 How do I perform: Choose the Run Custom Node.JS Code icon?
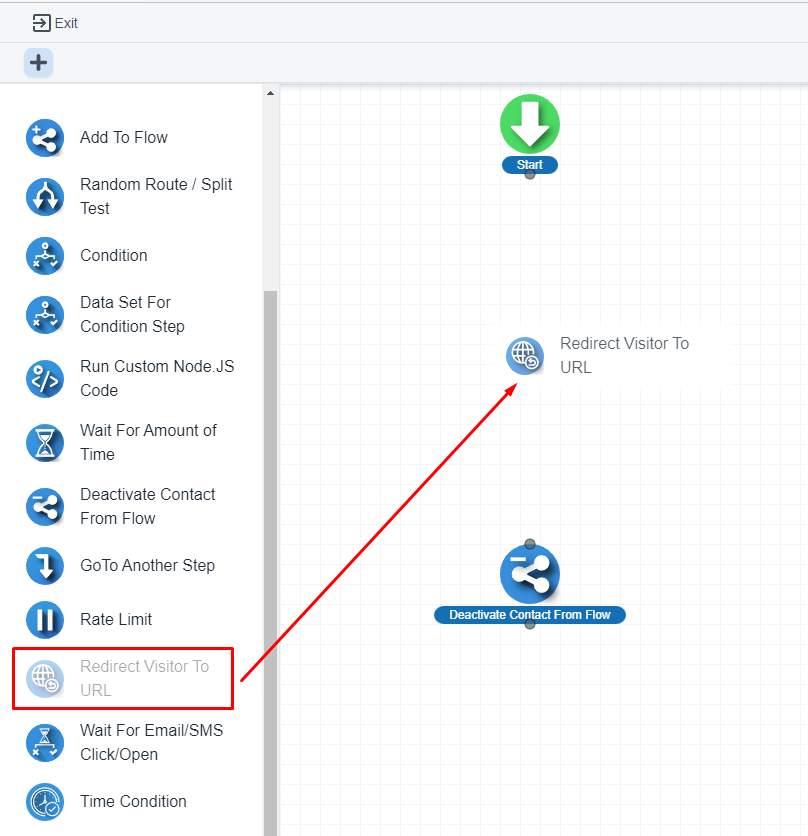tap(45, 379)
